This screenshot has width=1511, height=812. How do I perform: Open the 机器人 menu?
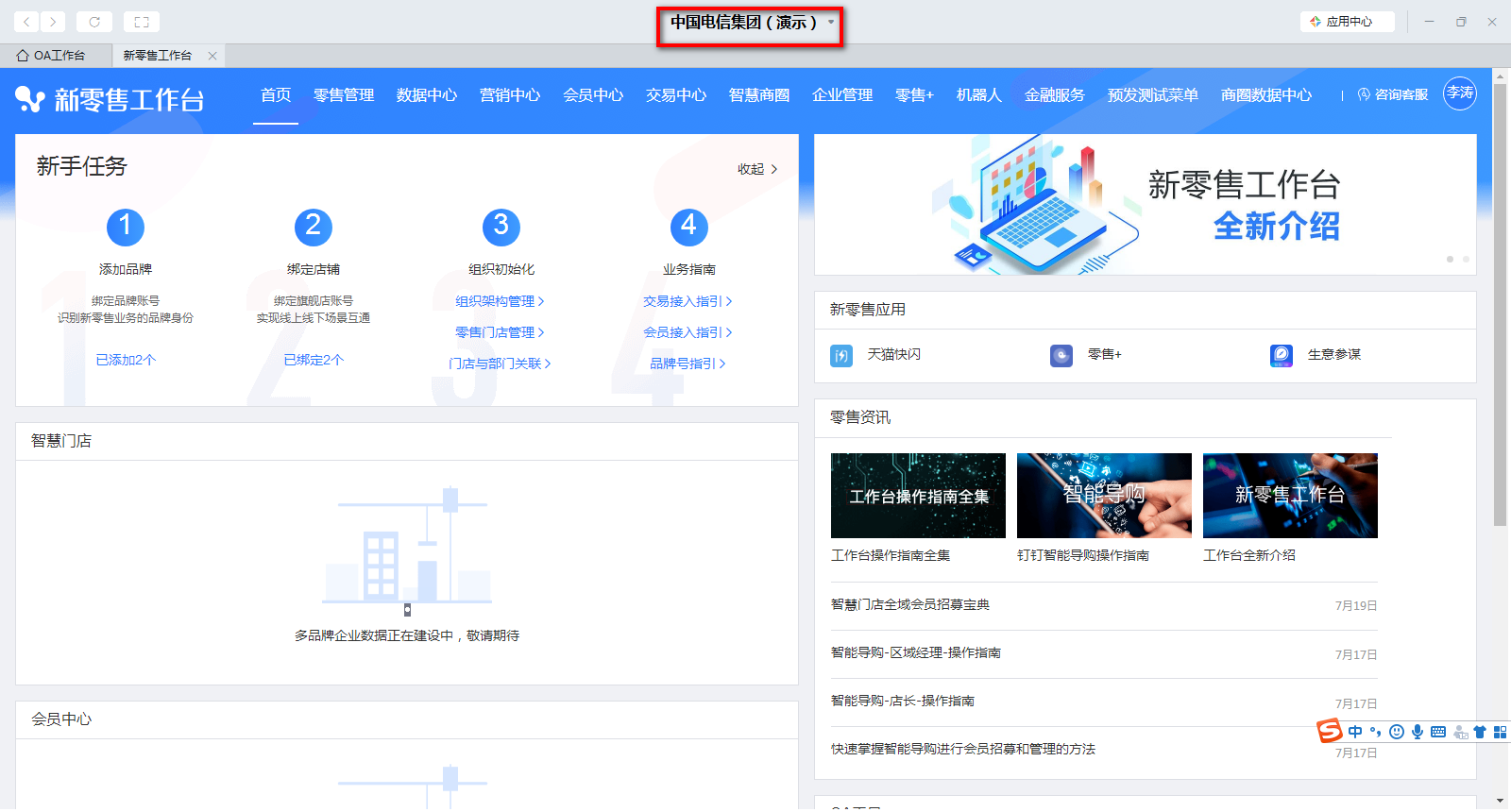click(x=978, y=95)
